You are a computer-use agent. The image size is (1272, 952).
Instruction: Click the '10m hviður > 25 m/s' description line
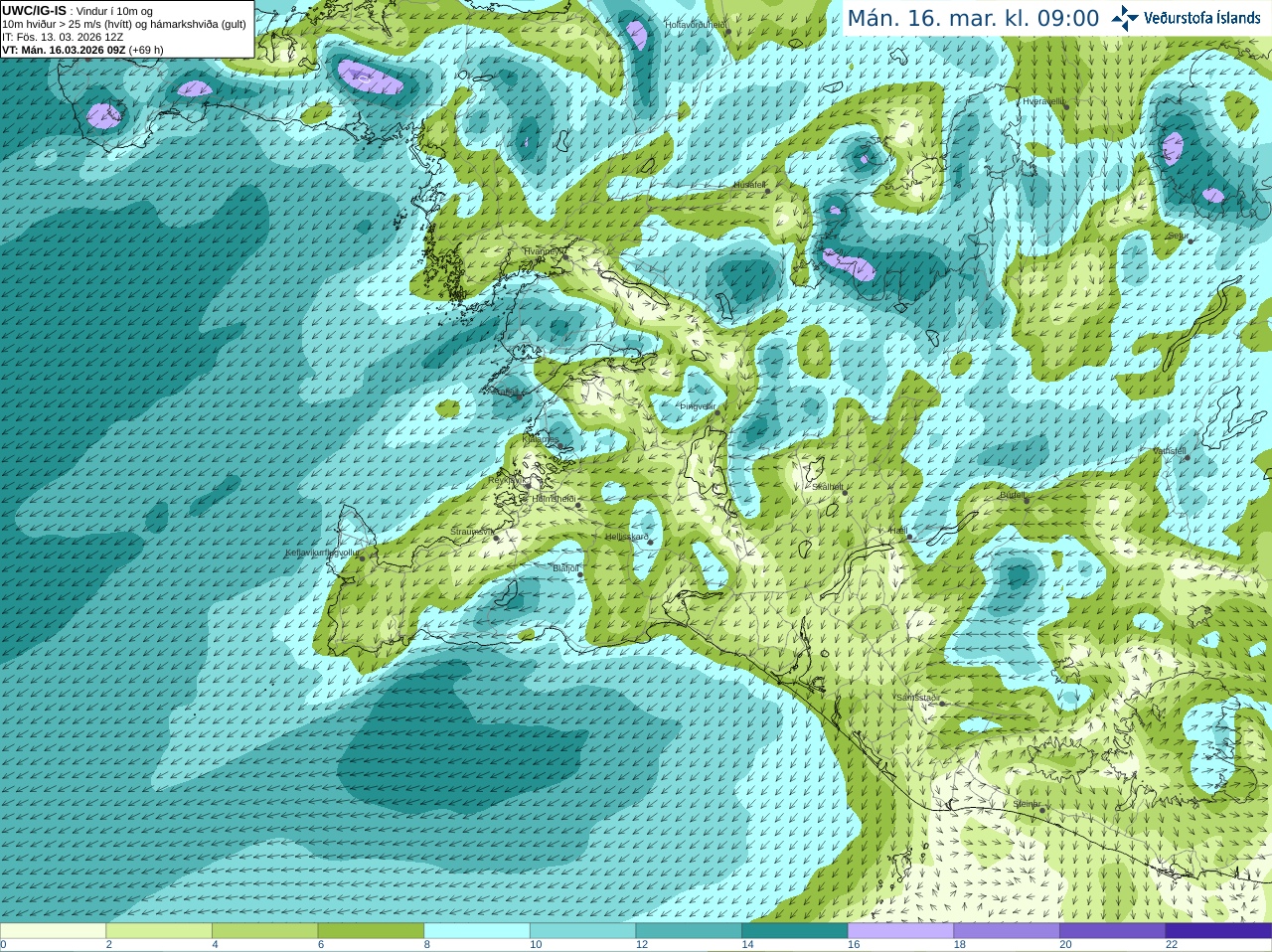[124, 24]
